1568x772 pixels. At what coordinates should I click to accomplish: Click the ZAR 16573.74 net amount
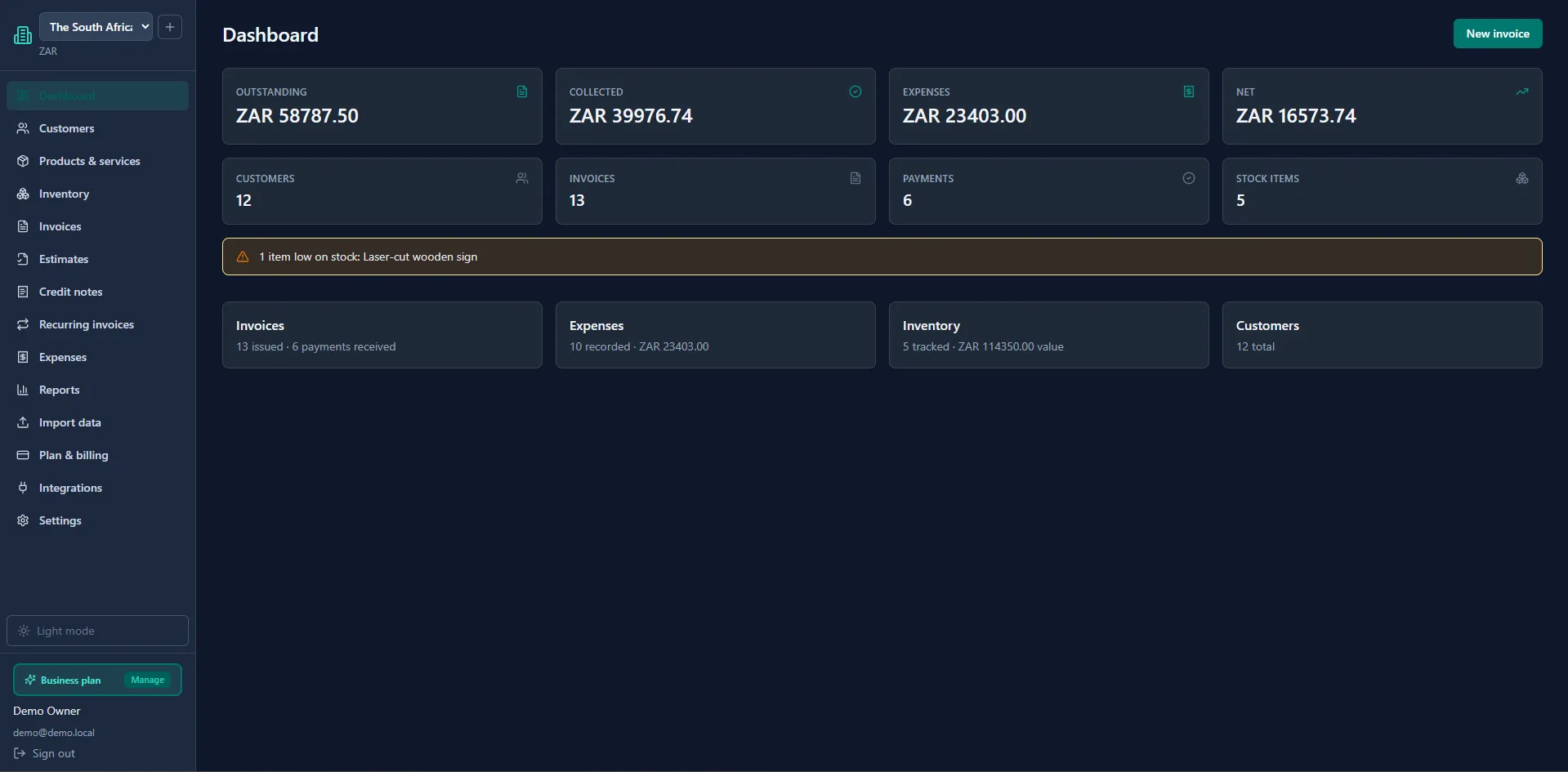click(x=1296, y=116)
